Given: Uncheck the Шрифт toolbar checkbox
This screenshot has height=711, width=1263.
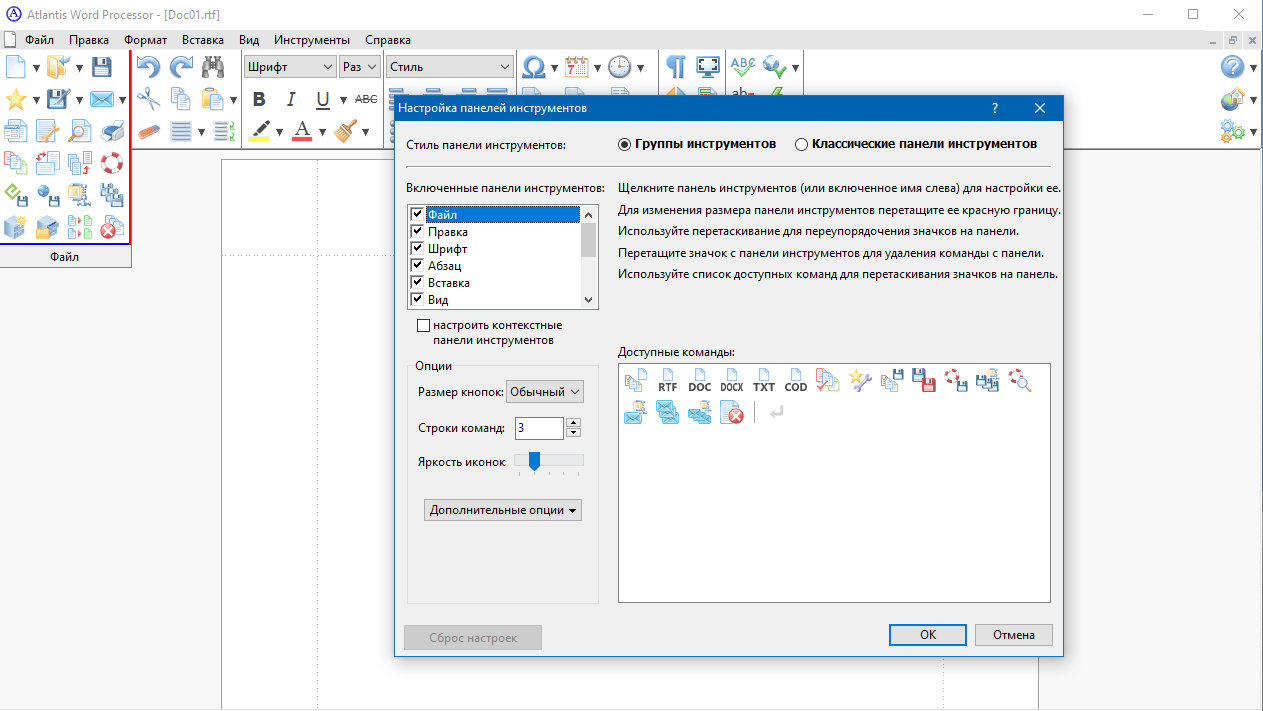Looking at the screenshot, I should tap(417, 248).
